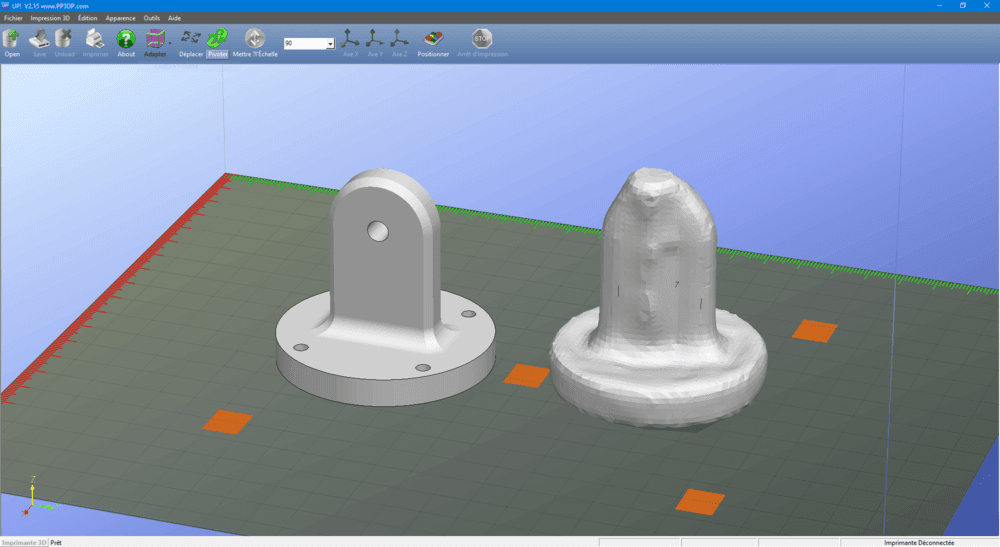Screen dimensions: 1000x547
Task: Click the Positionner placement icon
Action: pos(433,39)
